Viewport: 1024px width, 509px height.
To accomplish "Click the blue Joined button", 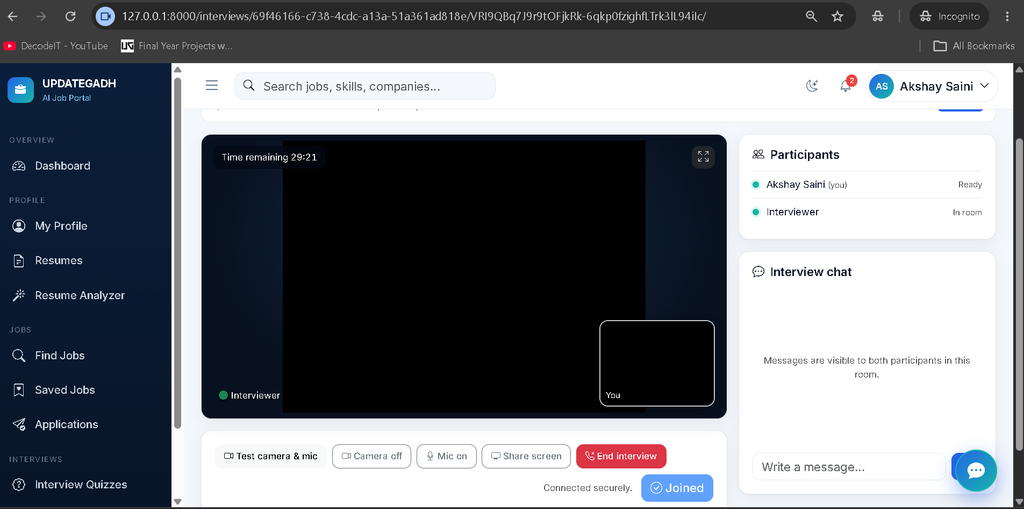I will (x=677, y=488).
